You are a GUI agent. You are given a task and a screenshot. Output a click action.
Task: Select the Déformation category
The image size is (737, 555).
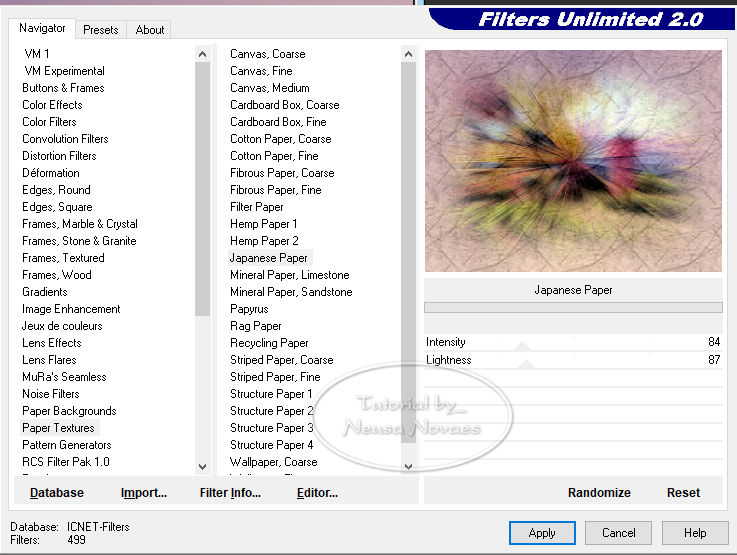tap(51, 173)
